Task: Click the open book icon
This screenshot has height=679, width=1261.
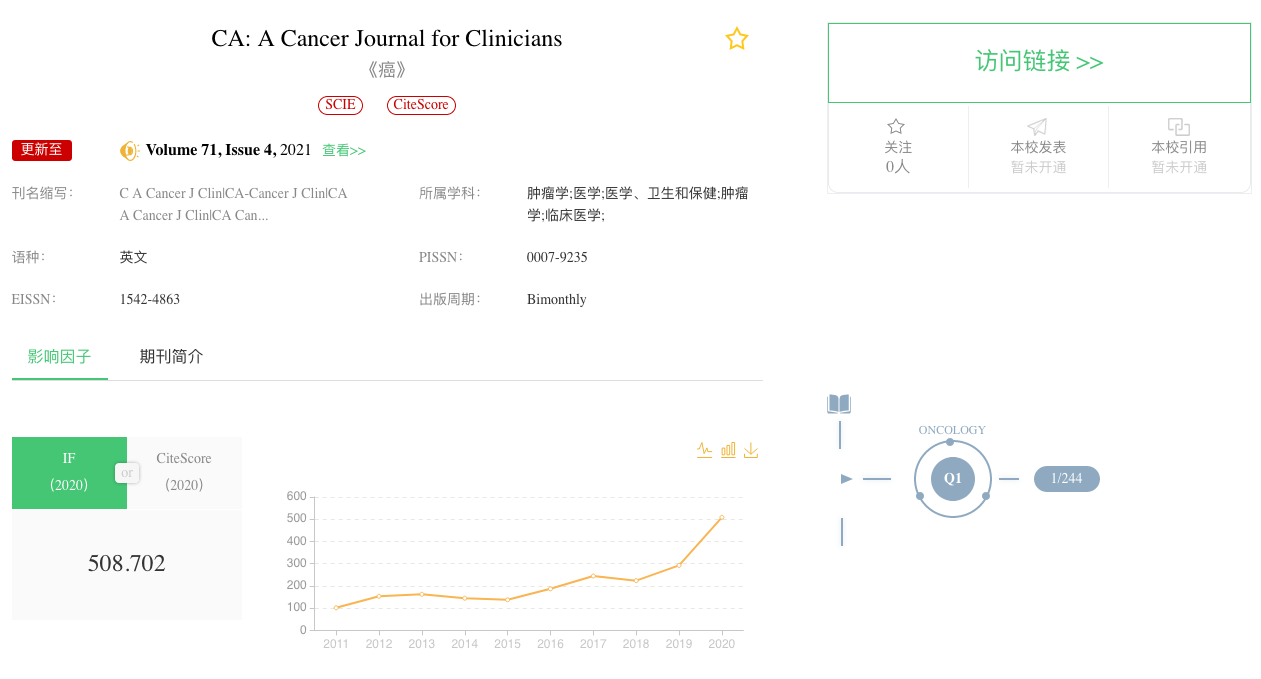Action: [839, 404]
